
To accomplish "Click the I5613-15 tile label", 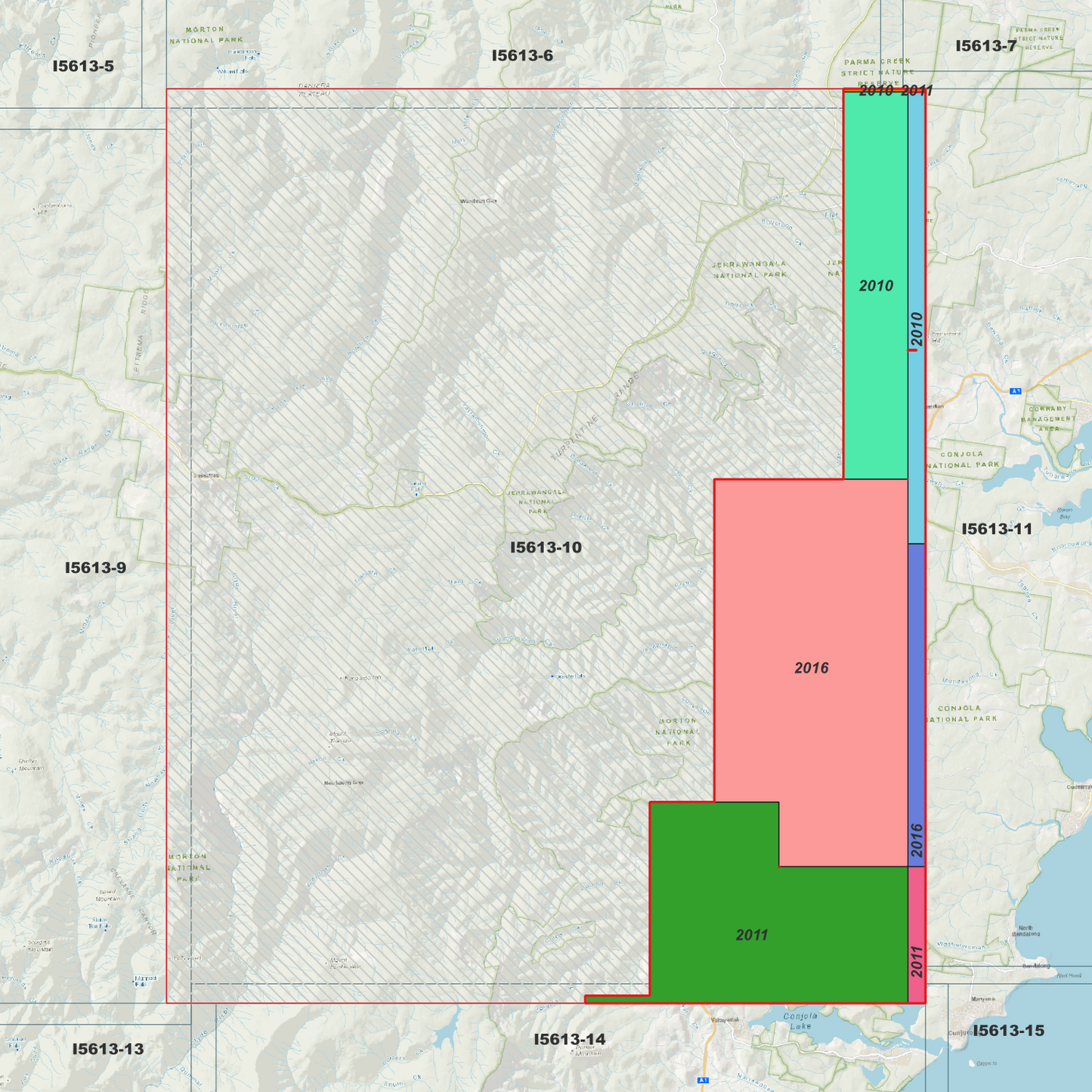I will coord(1008,1030).
